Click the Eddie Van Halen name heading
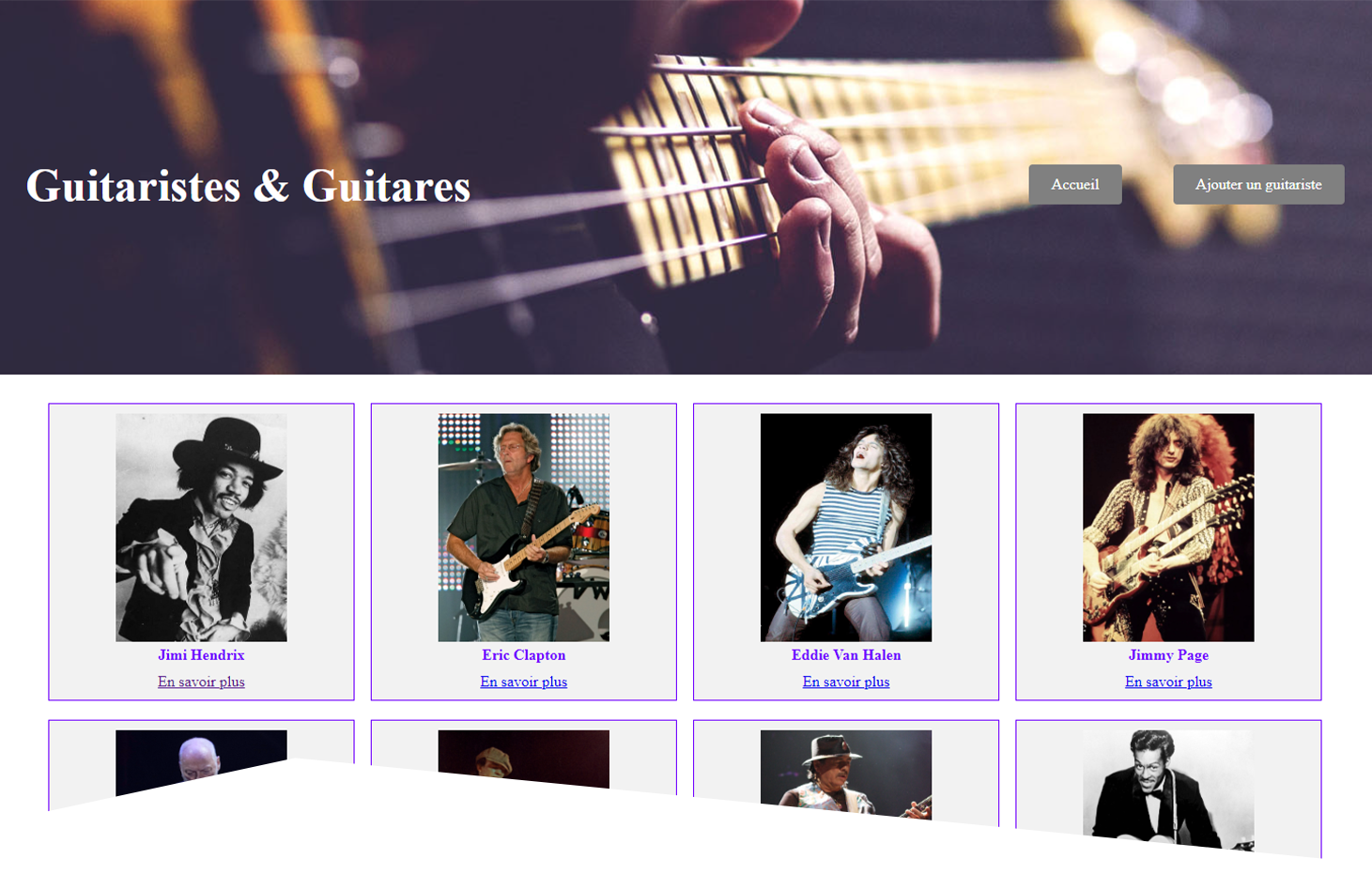1372x874 pixels. (x=846, y=655)
